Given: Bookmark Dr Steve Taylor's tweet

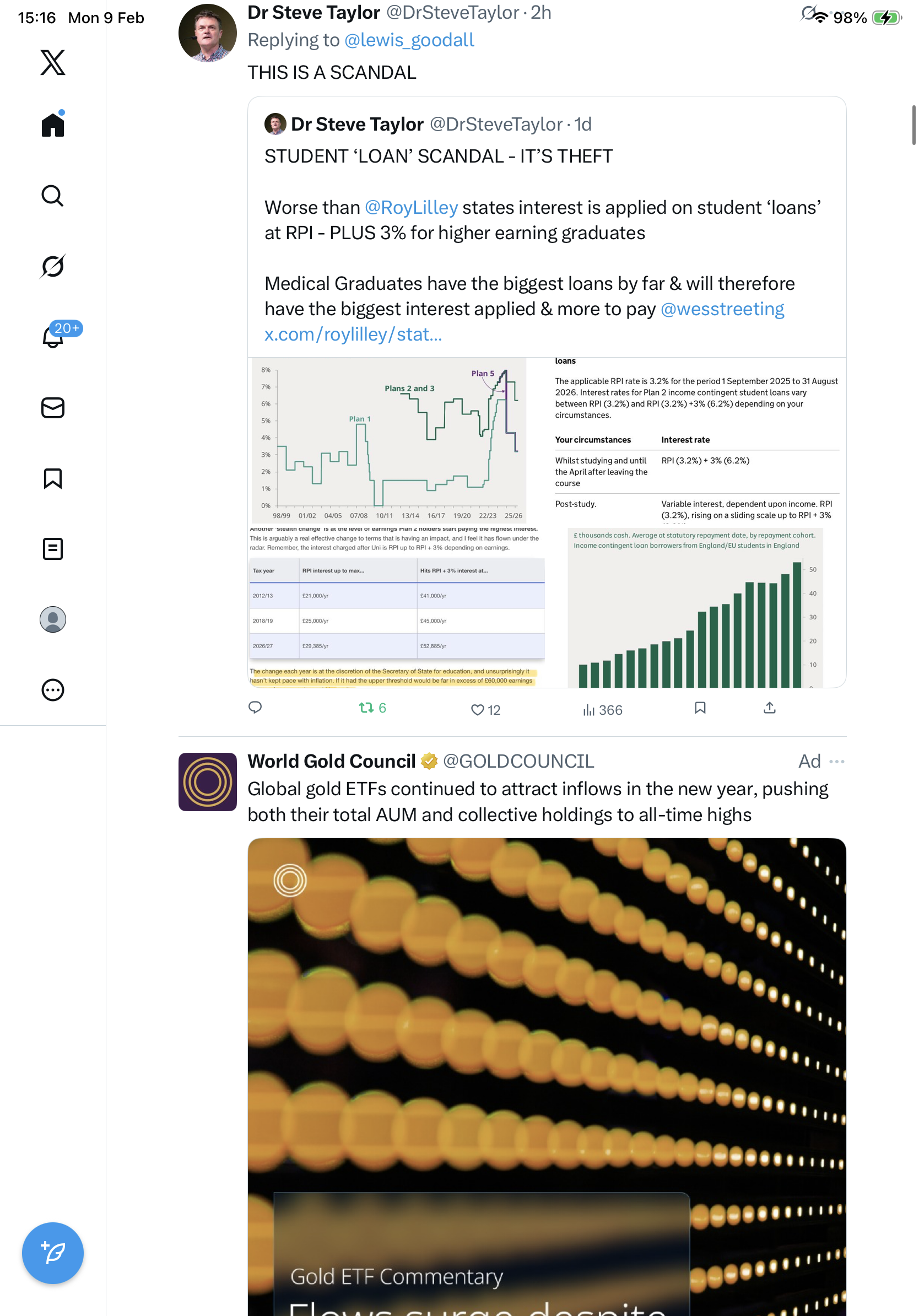Looking at the screenshot, I should [x=700, y=708].
